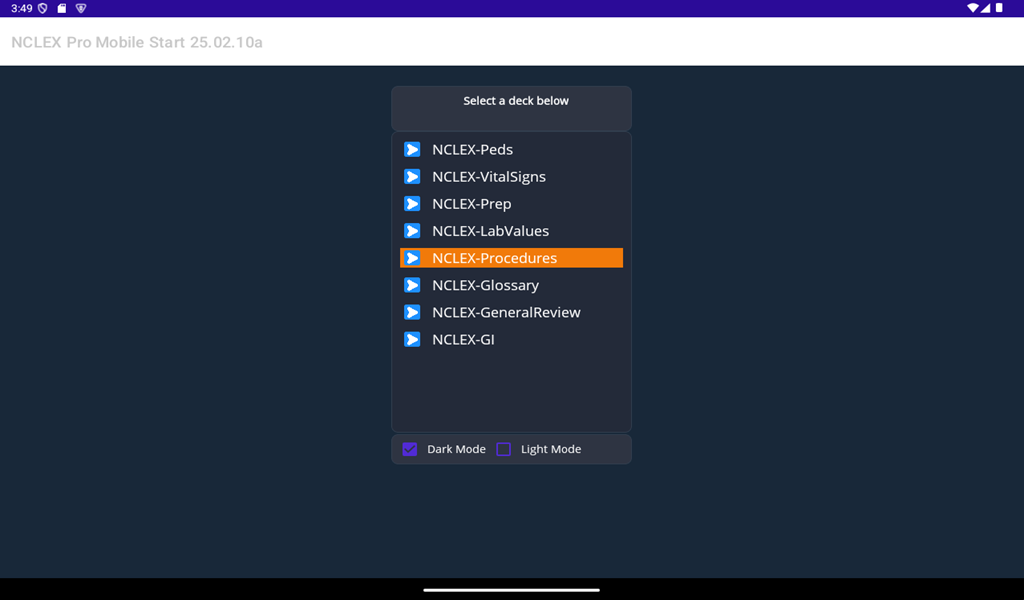Open the highlighted NCLEX-Procedures deck
1024x600 pixels.
pyautogui.click(x=511, y=258)
